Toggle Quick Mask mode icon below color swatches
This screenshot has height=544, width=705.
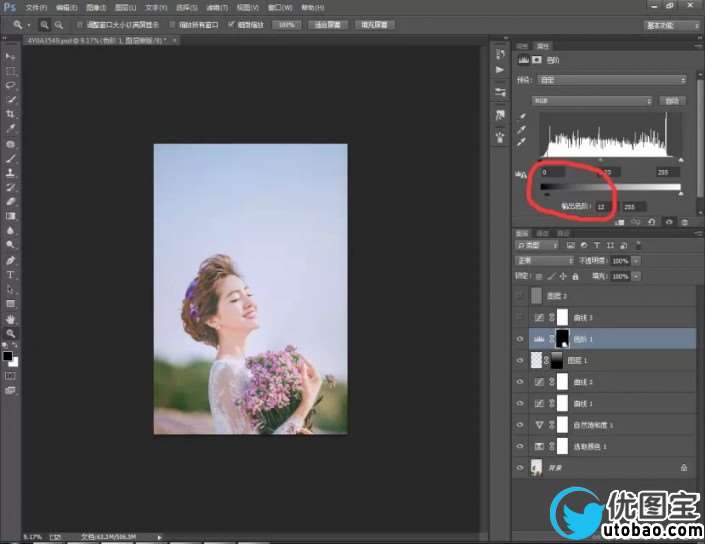tap(10, 376)
